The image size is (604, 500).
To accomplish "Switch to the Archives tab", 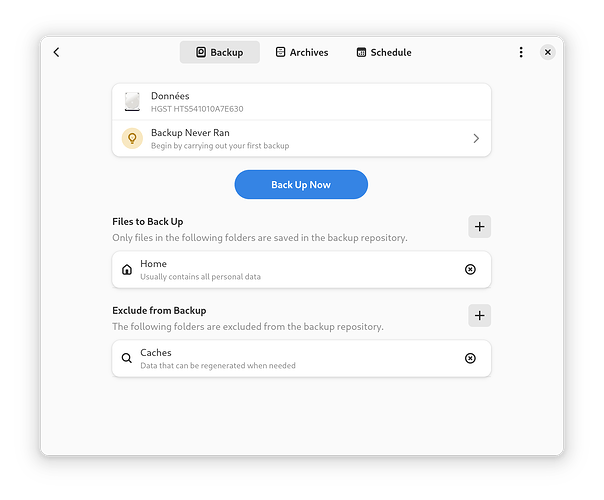I will point(302,52).
